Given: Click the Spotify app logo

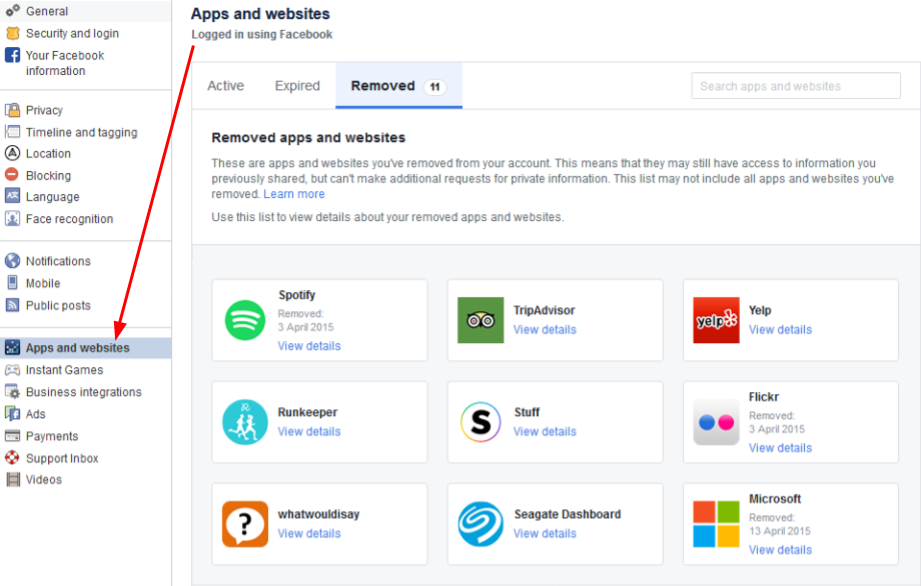Looking at the screenshot, I should tap(245, 320).
